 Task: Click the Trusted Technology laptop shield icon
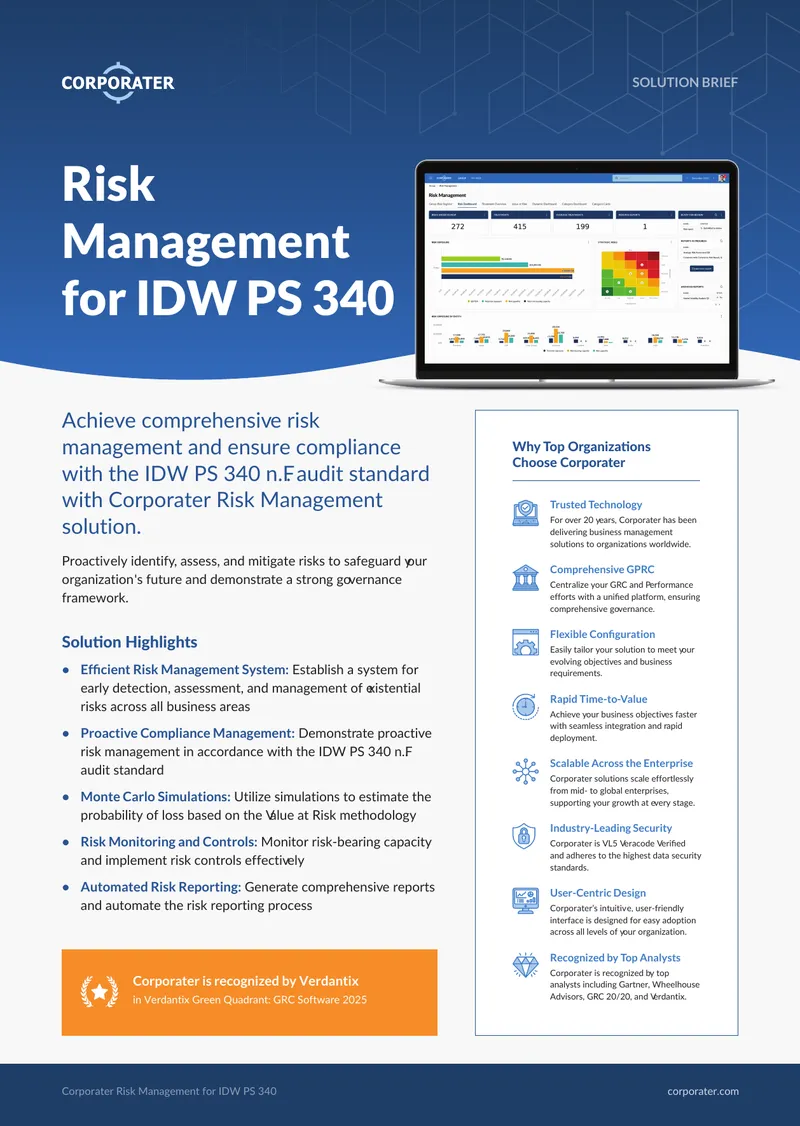(526, 513)
